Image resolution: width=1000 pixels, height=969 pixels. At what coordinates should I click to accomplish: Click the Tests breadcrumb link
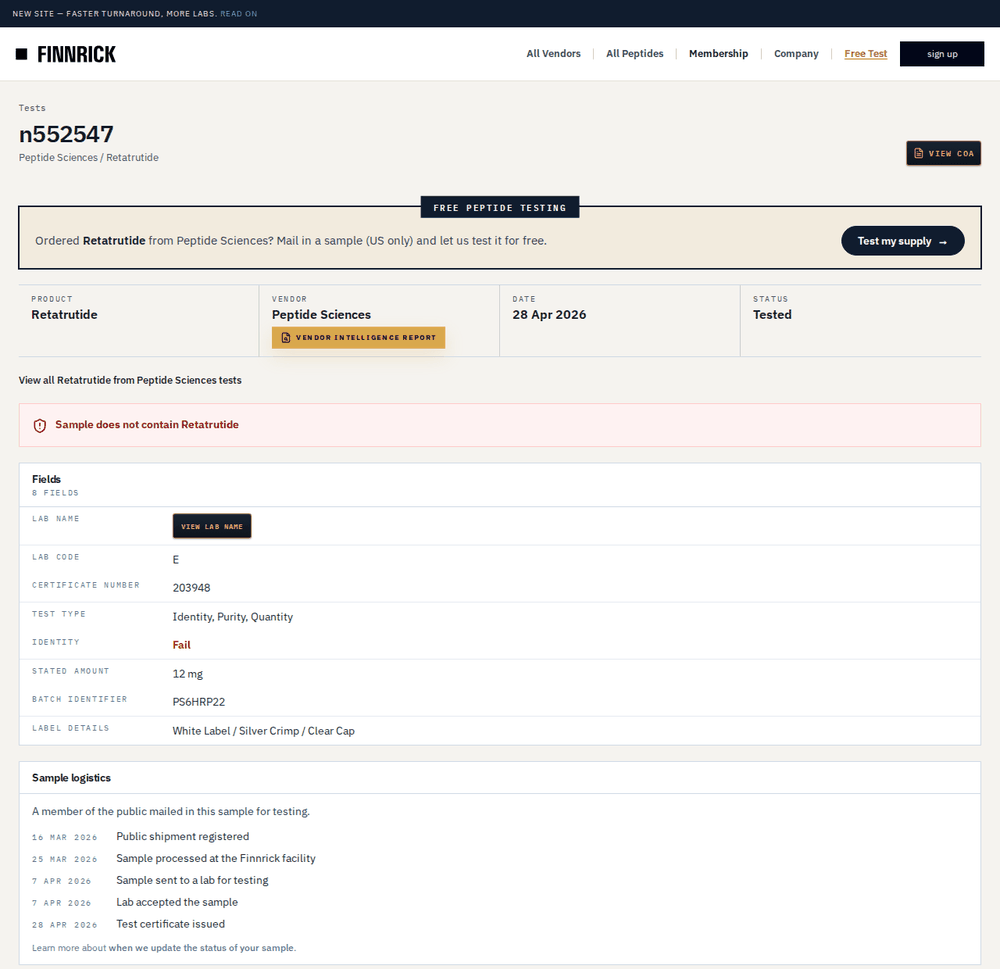(x=32, y=108)
